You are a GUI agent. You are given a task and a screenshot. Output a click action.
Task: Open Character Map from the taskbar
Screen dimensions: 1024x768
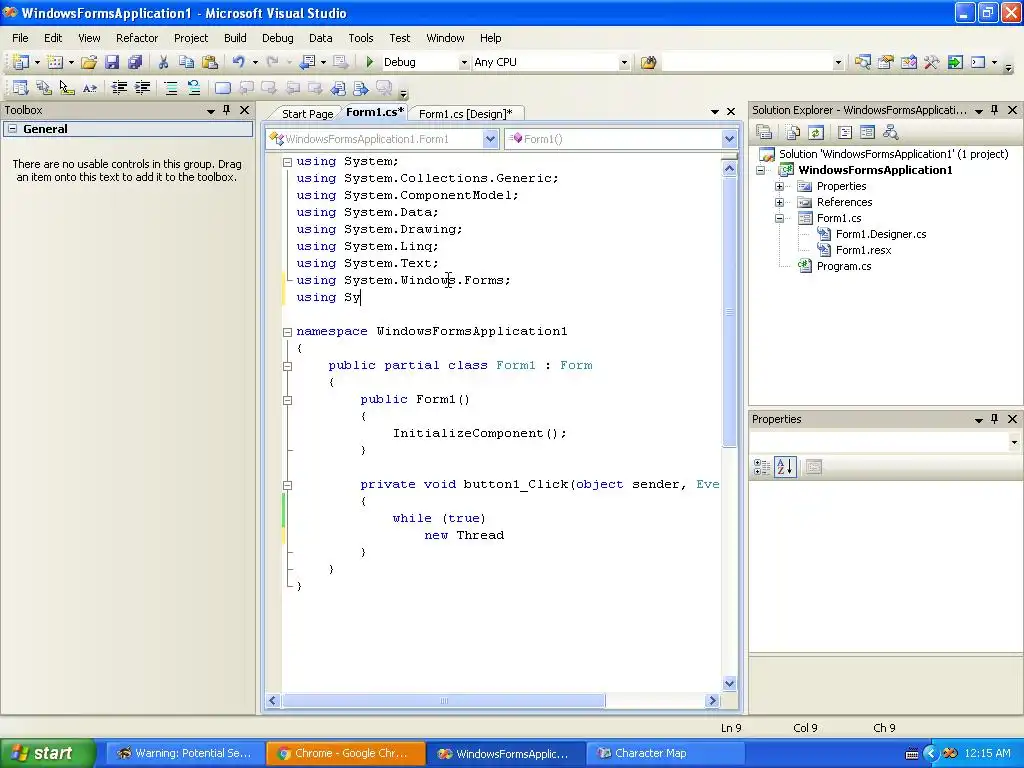point(665,753)
